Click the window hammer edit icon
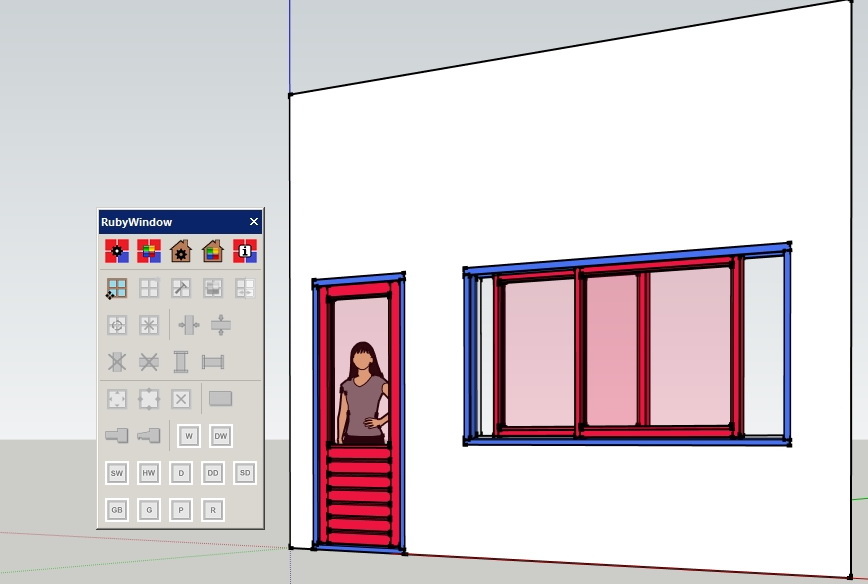 (x=181, y=288)
